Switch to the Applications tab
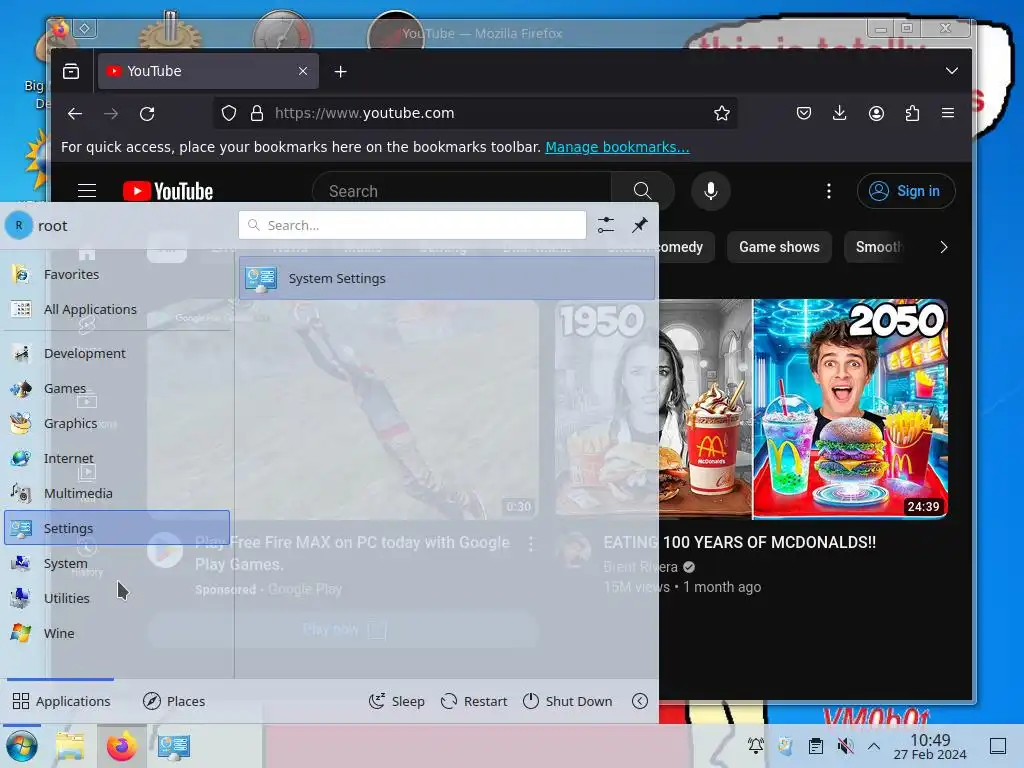This screenshot has height=768, width=1024. point(61,701)
